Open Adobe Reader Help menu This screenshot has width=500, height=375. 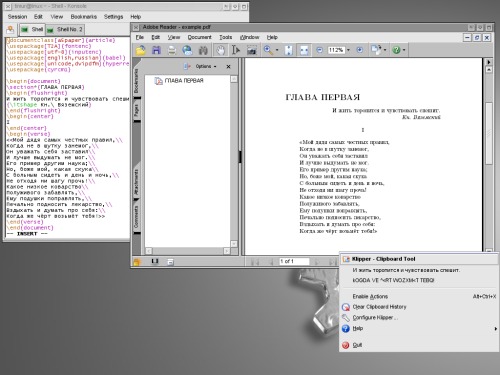272,37
